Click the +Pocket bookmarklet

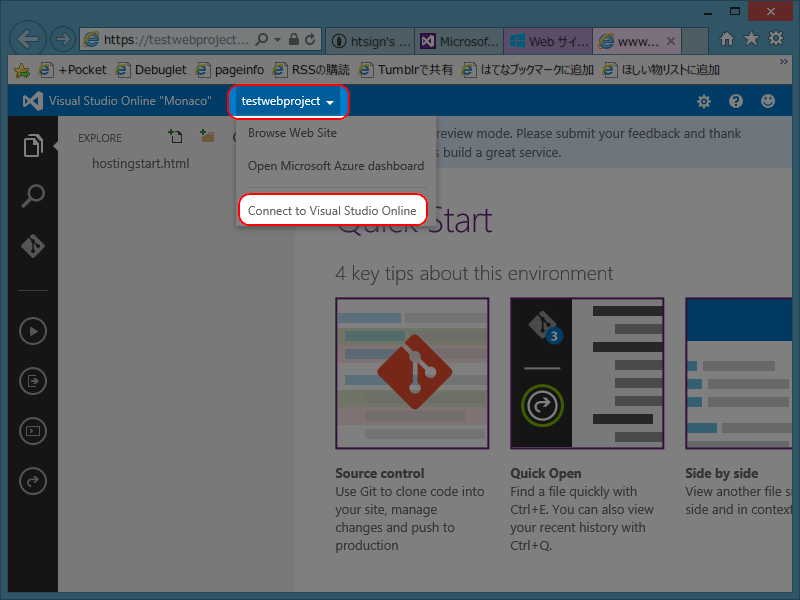point(73,70)
